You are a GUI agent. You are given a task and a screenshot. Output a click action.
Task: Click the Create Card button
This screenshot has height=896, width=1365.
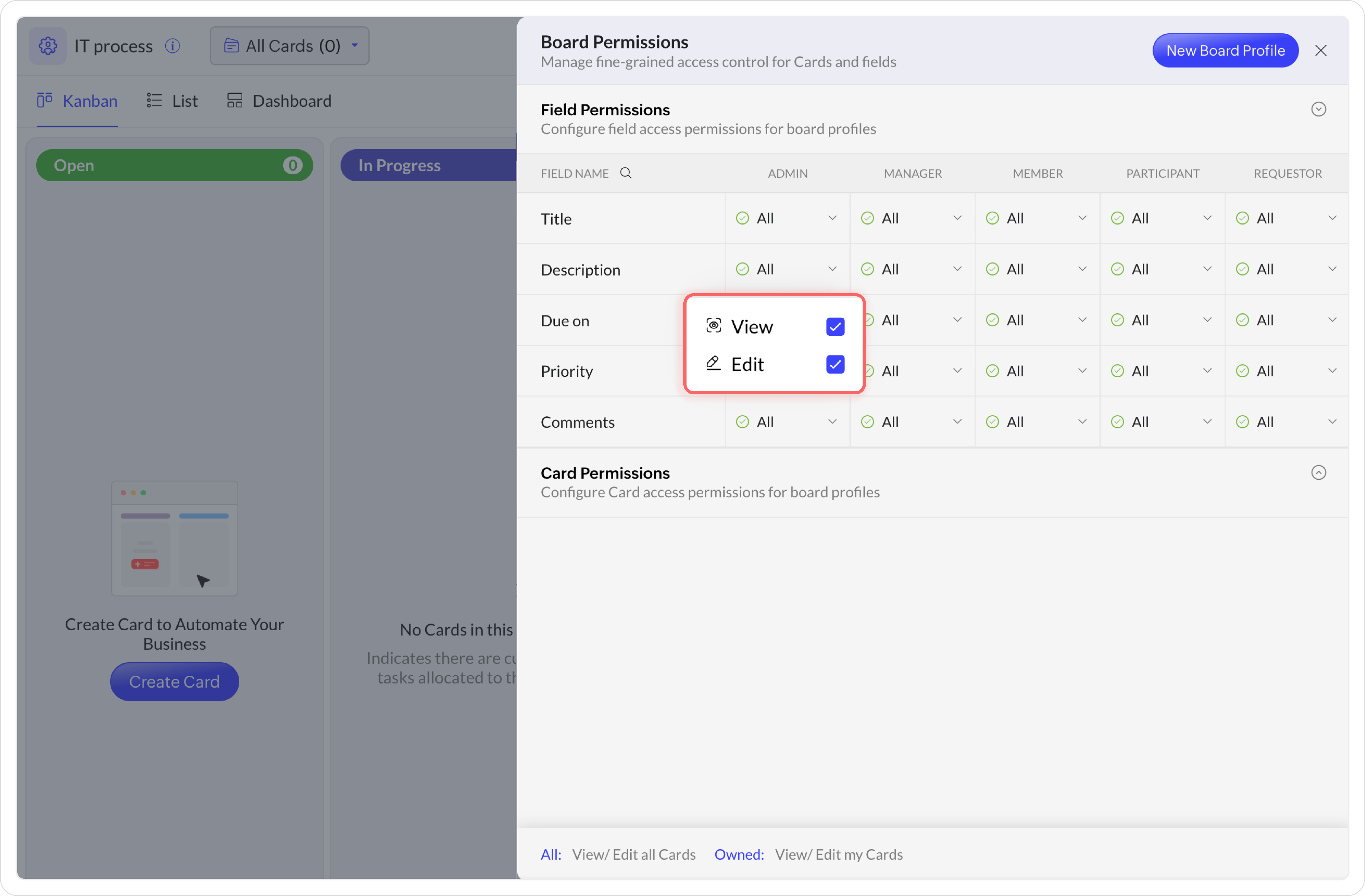click(x=174, y=682)
